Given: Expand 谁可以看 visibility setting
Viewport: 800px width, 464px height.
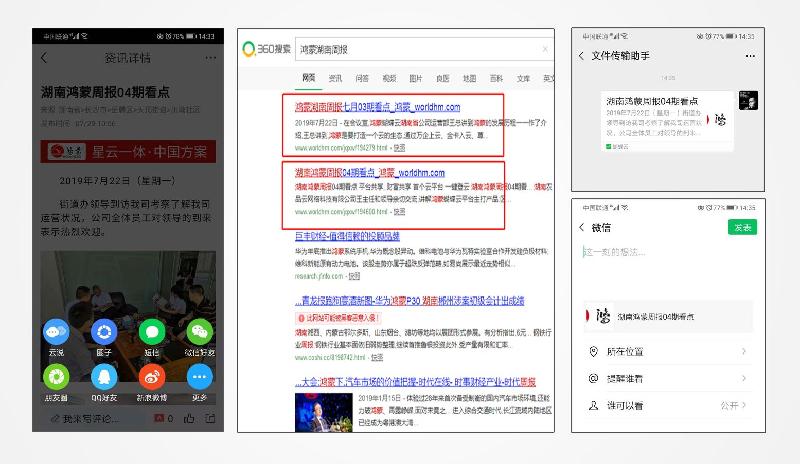Looking at the screenshot, I should pos(743,405).
